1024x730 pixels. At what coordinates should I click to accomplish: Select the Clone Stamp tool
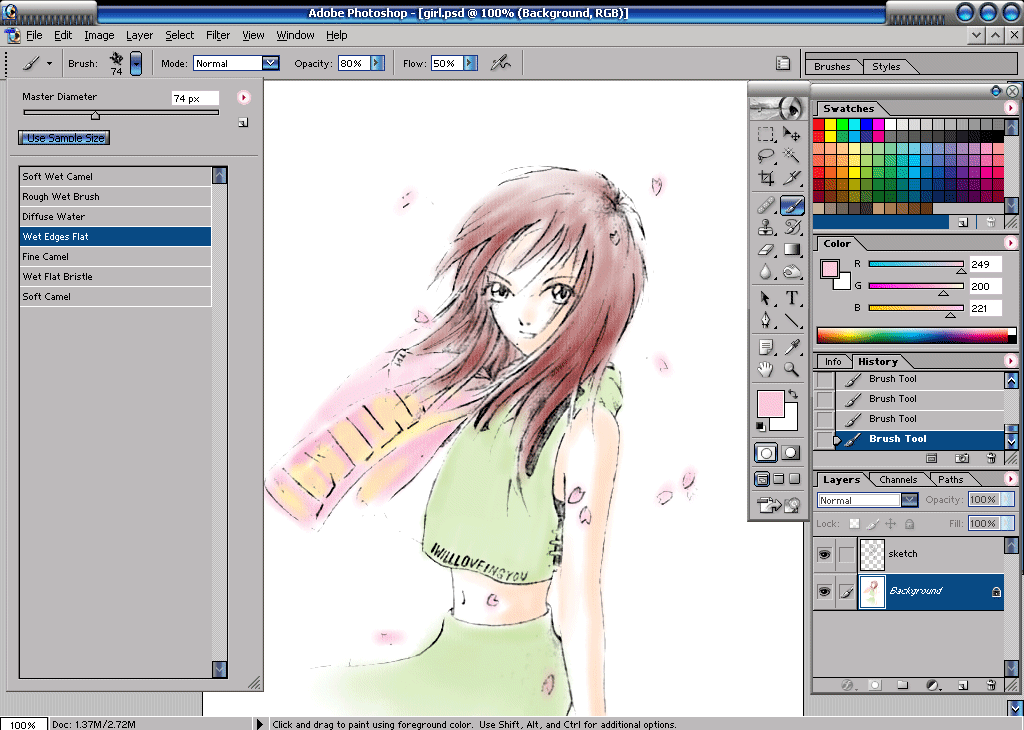[x=766, y=227]
